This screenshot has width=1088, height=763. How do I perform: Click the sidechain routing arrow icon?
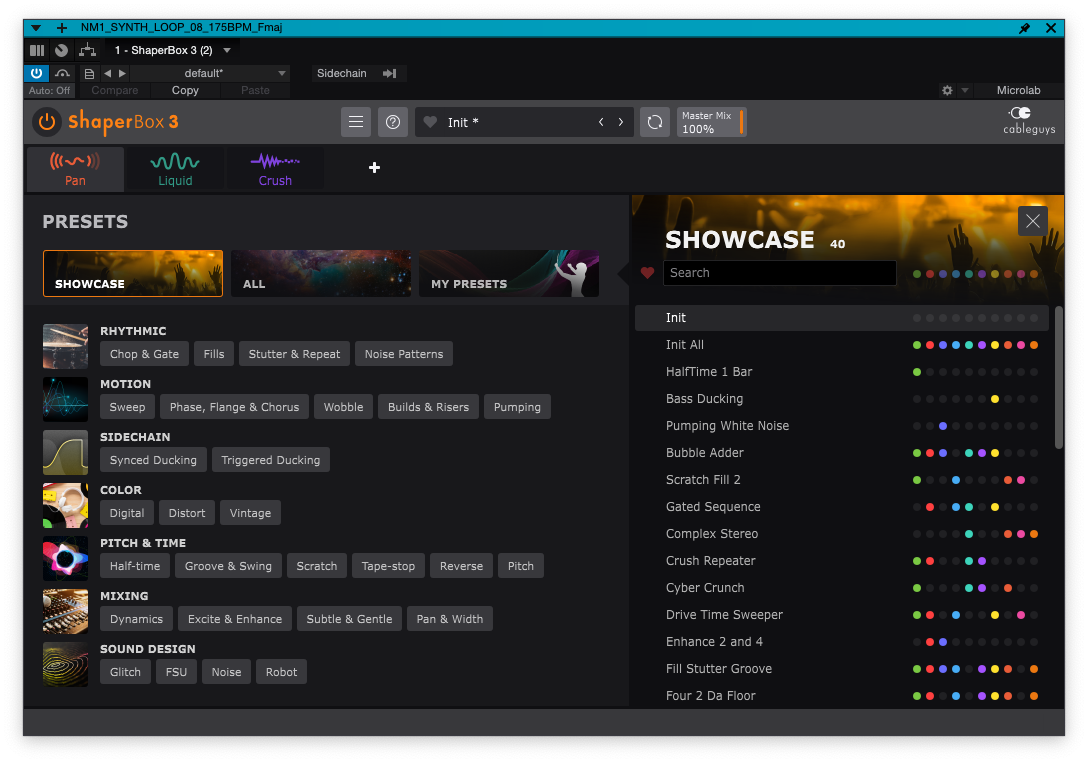pyautogui.click(x=390, y=73)
